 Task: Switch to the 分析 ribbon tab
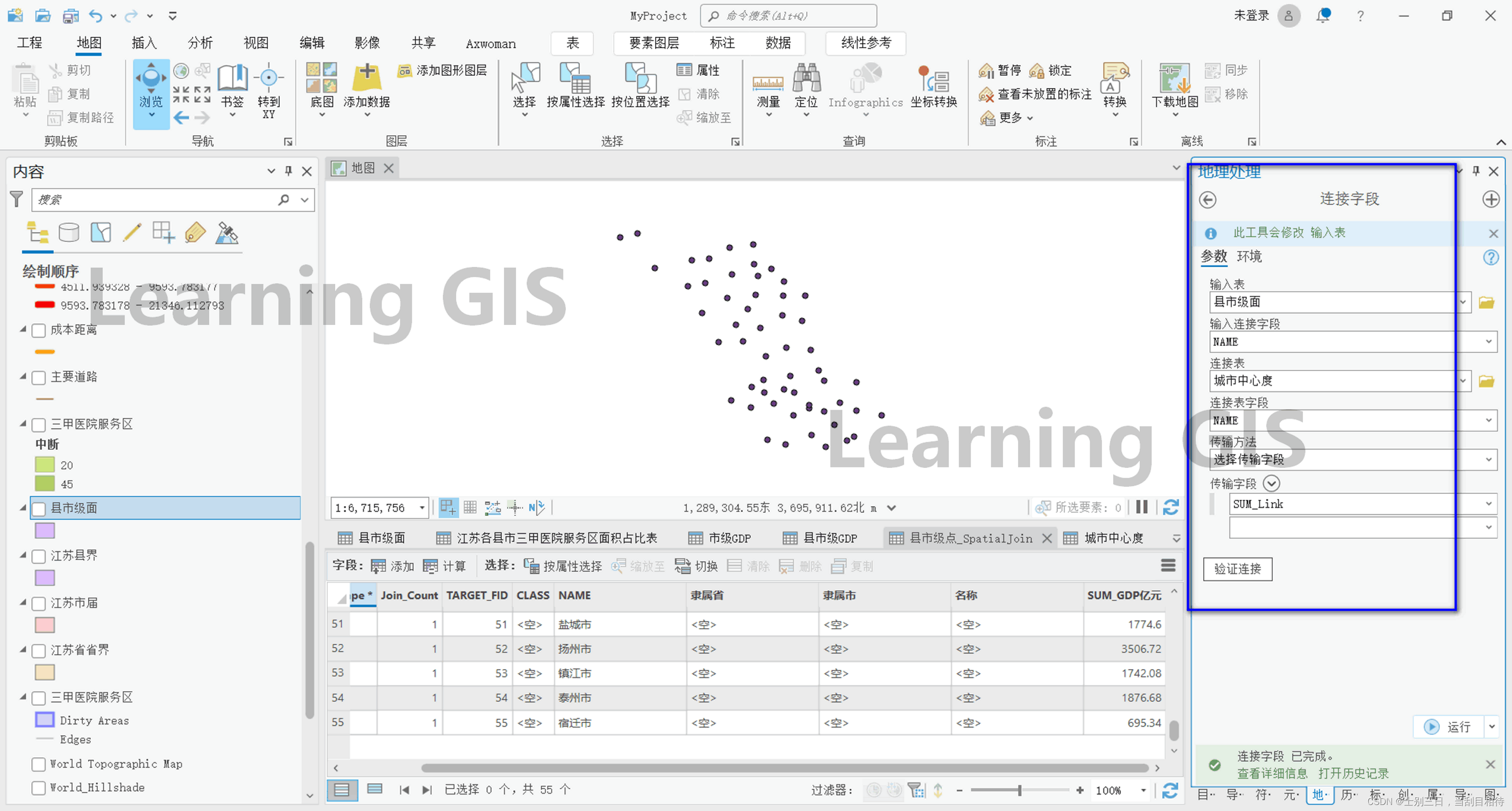[x=200, y=43]
